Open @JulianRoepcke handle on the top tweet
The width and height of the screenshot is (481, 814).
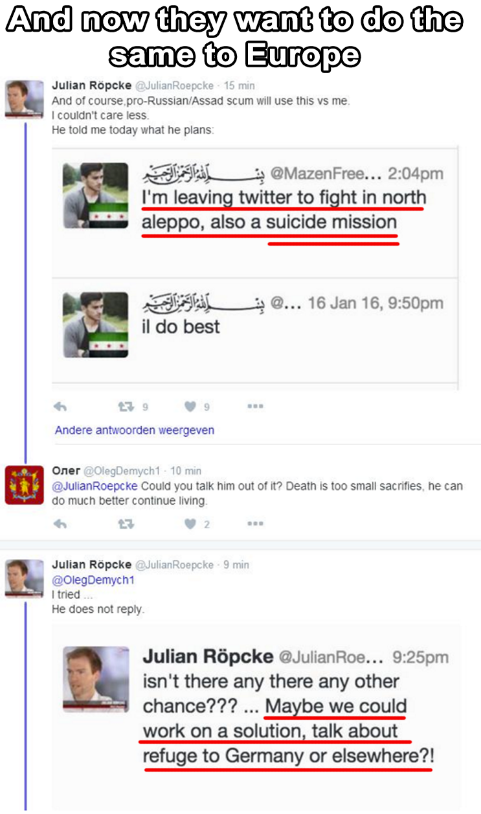point(174,86)
